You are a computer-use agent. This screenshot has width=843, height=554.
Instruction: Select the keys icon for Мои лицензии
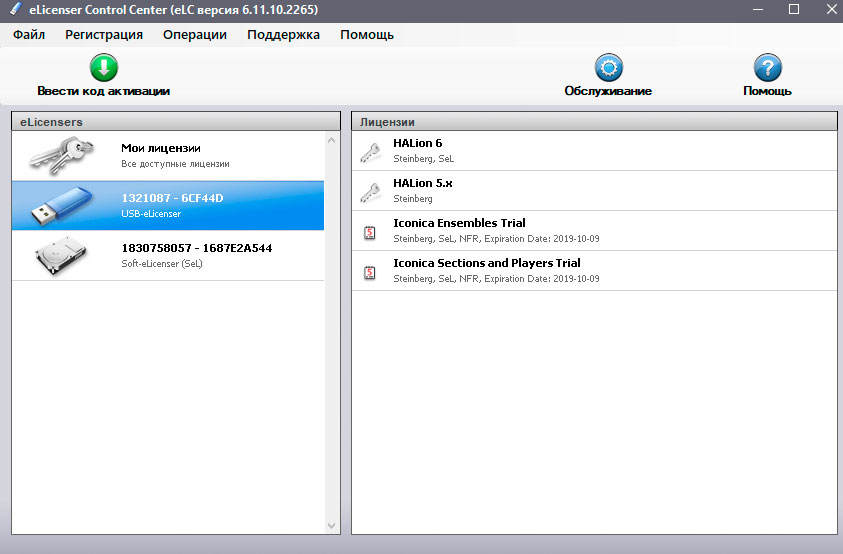[62, 155]
